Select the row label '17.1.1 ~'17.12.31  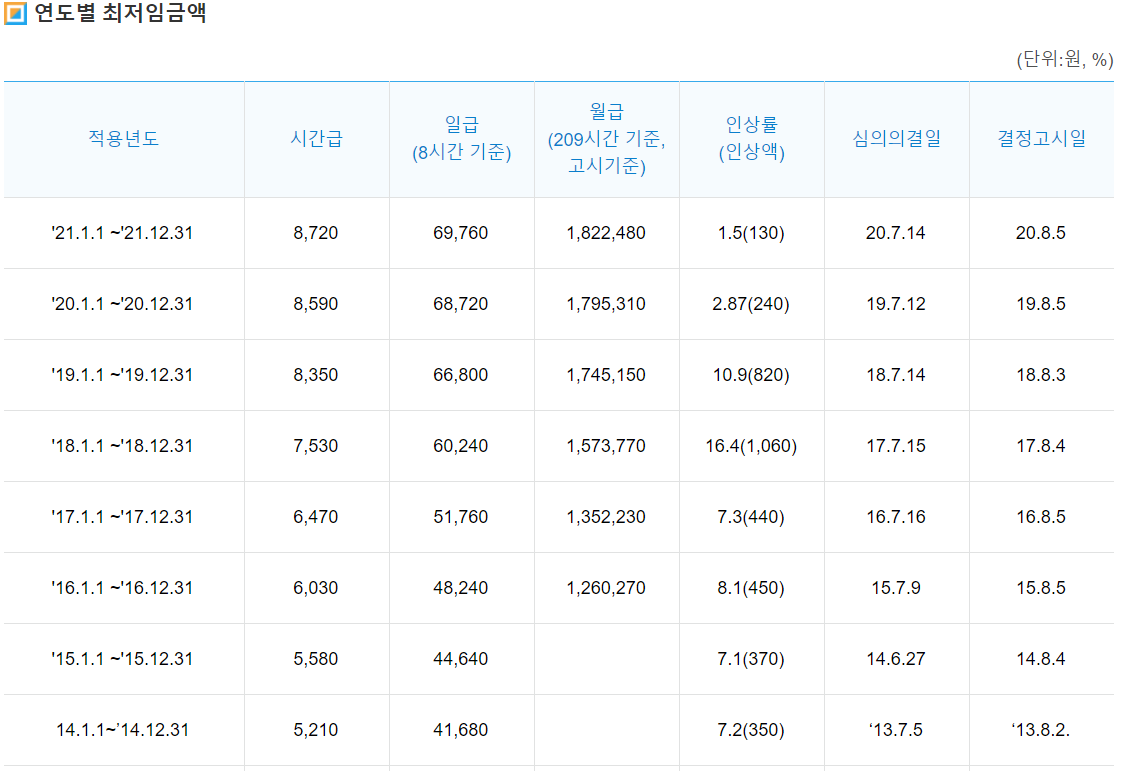tap(123, 517)
